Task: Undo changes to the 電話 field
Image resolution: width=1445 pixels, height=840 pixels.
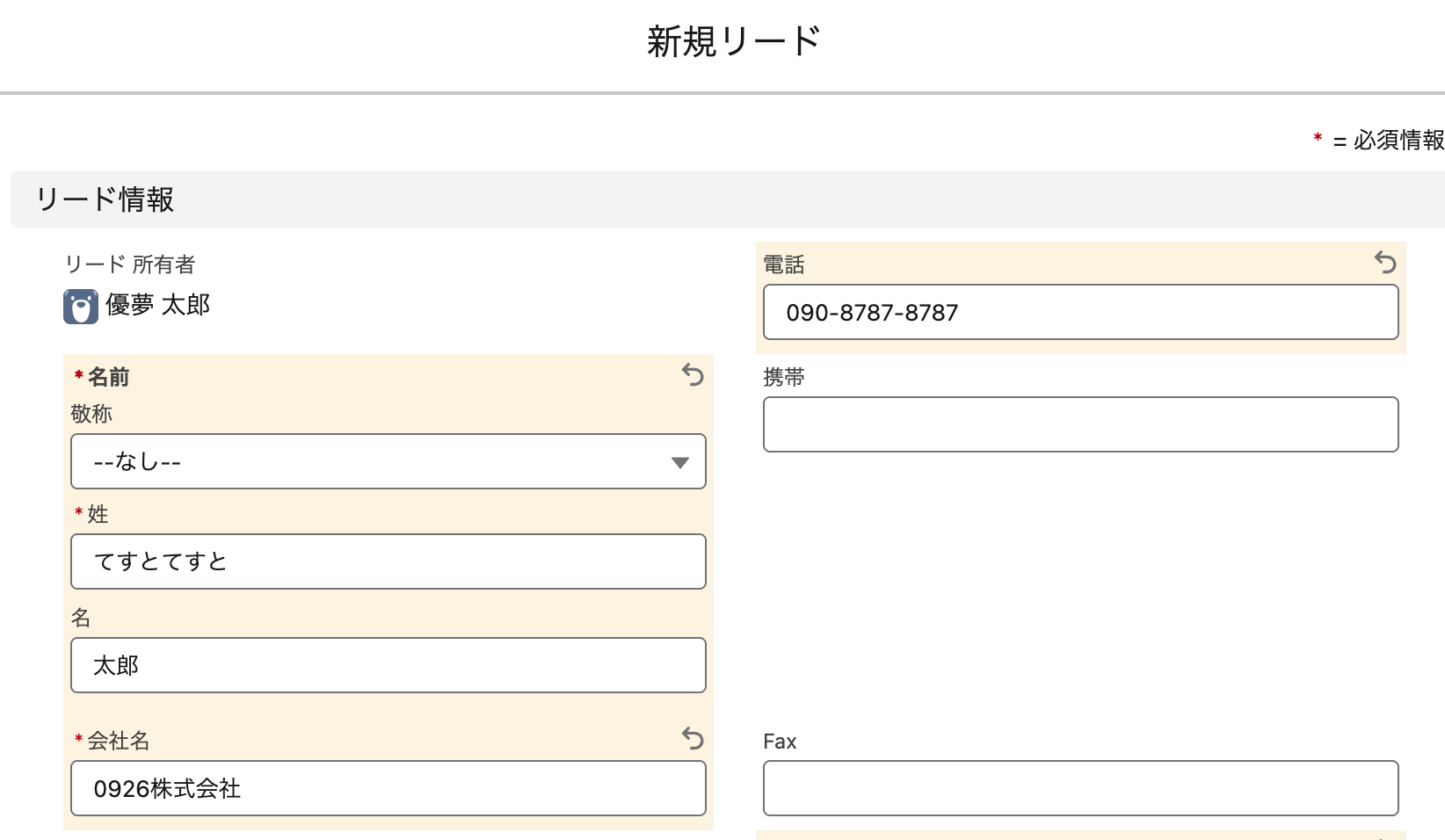Action: point(1385,262)
